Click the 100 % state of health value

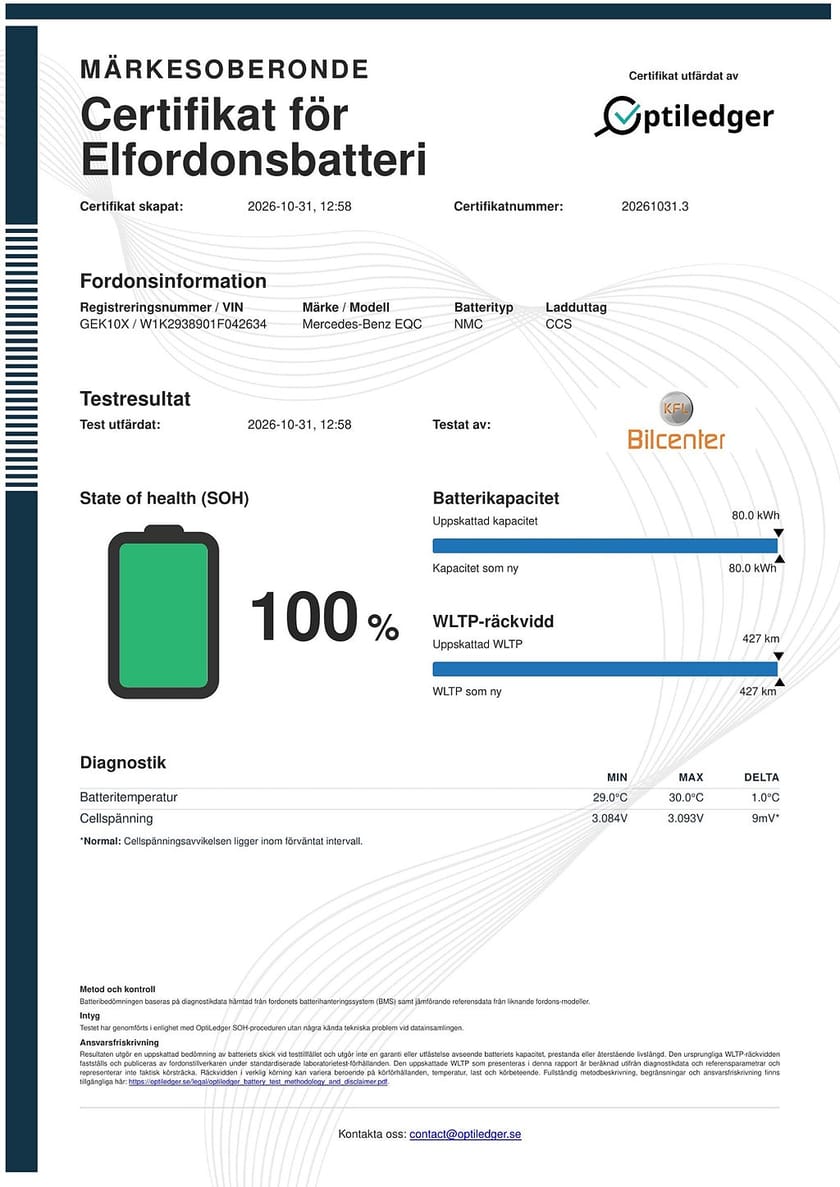point(325,617)
